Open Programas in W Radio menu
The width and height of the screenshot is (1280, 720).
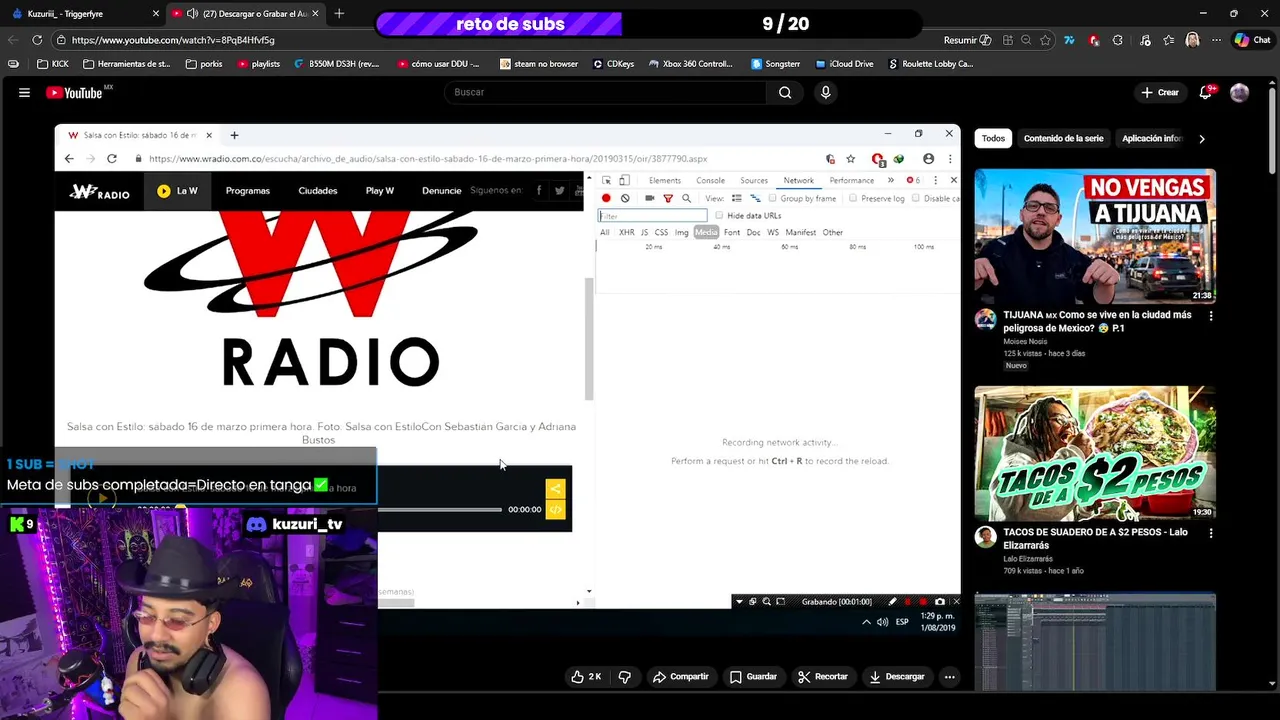(x=247, y=190)
